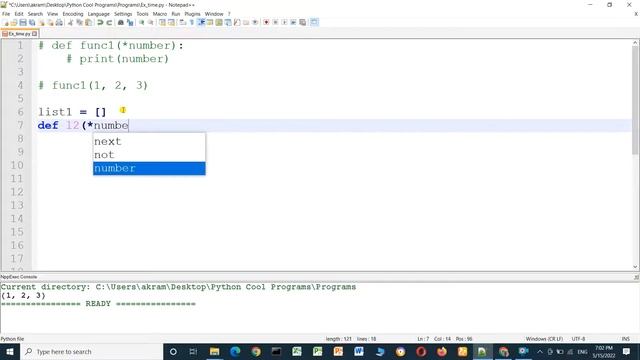
Task: Click line 6 'list1 = []' code
Action: 72,112
